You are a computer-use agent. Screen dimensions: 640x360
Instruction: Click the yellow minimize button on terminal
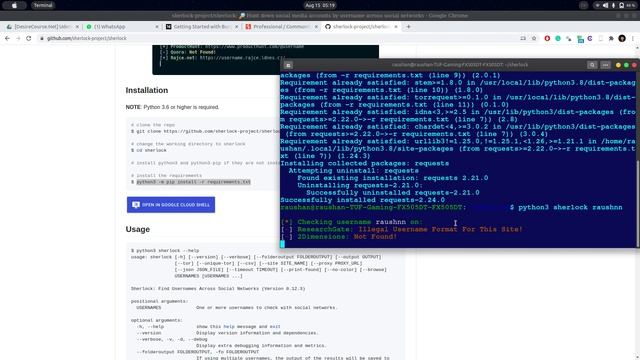(618, 65)
